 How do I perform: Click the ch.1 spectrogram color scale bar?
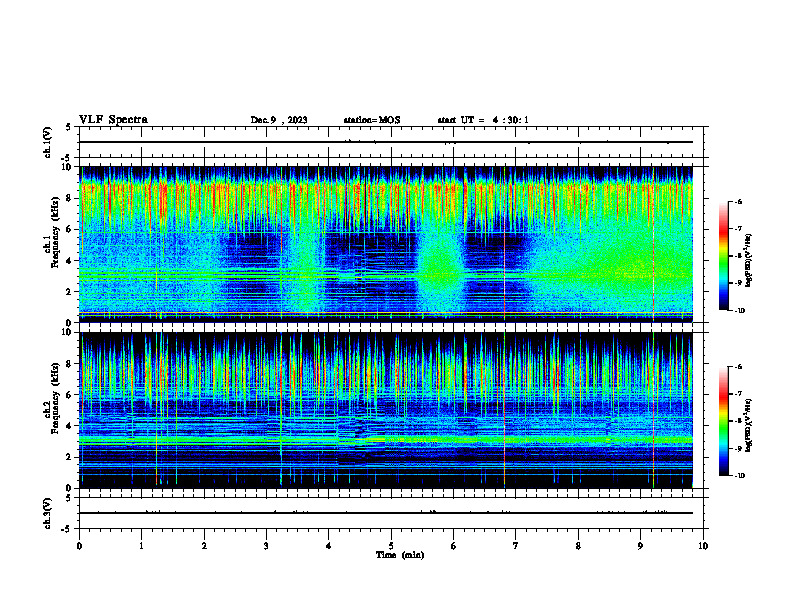click(x=724, y=256)
